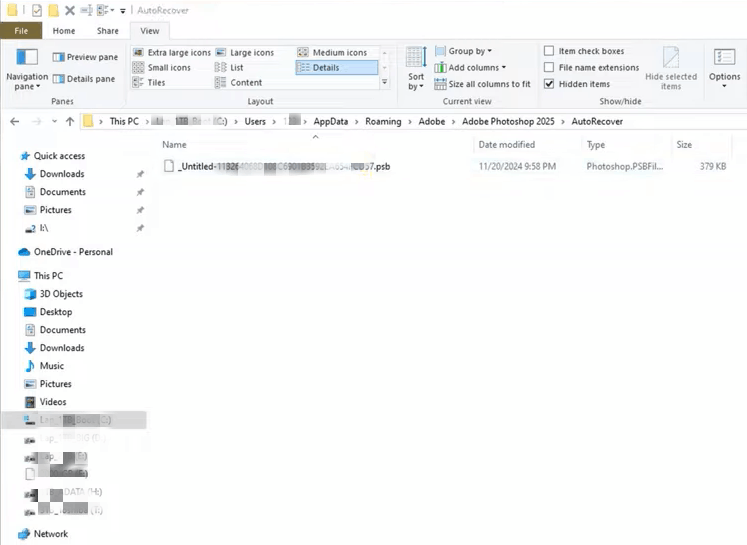Click the New folder quick access icon
747x545 pixels.
(x=54, y=10)
